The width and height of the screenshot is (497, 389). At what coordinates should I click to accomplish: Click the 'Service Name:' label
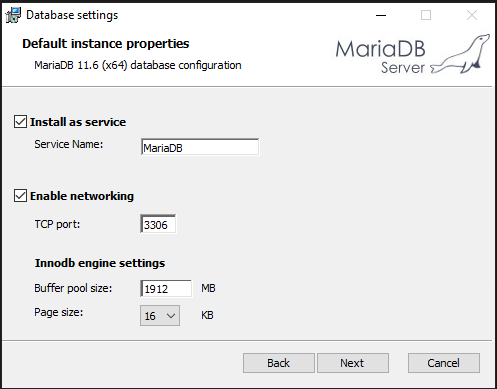[x=69, y=144]
